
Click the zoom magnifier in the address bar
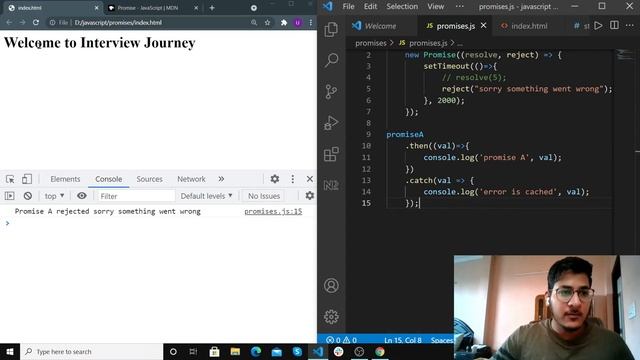click(x=254, y=22)
